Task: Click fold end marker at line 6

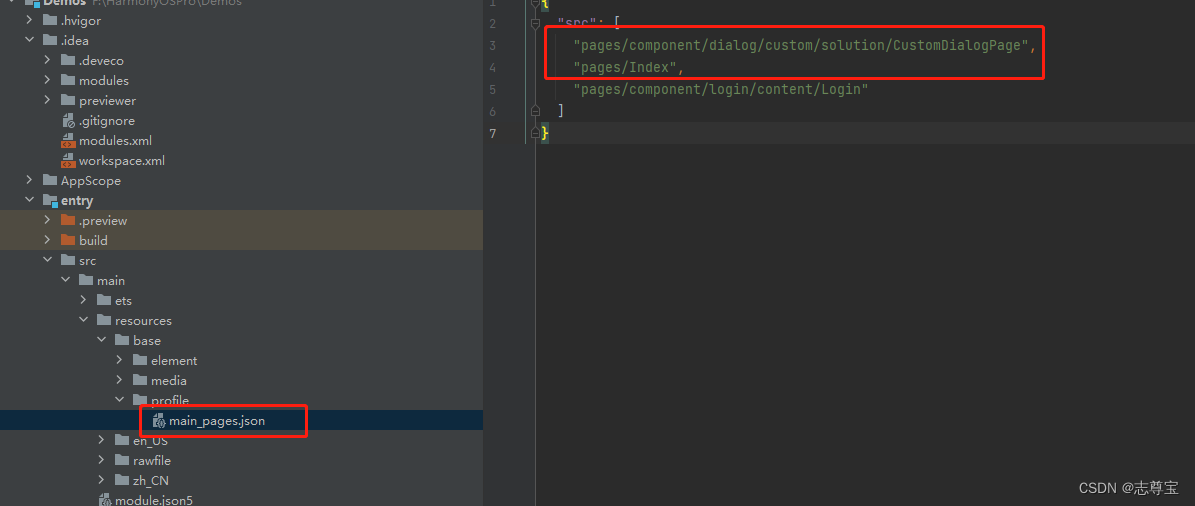Action: point(535,111)
